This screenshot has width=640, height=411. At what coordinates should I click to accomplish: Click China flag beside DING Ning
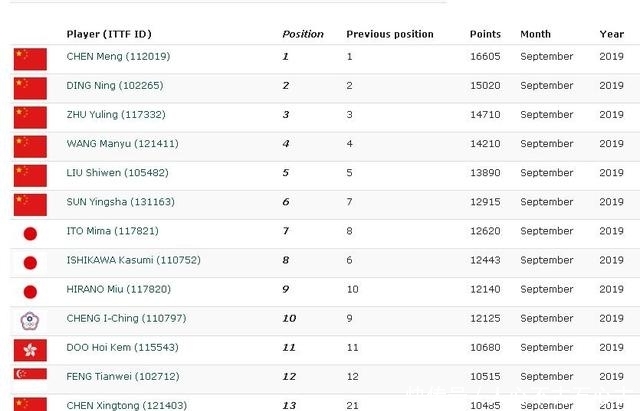[30, 88]
